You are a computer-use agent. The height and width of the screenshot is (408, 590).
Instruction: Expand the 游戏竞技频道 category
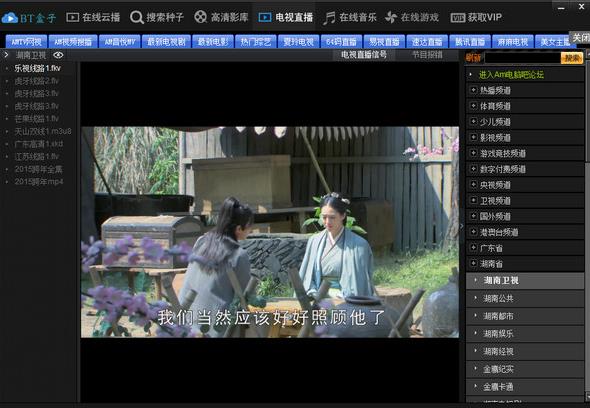point(525,154)
